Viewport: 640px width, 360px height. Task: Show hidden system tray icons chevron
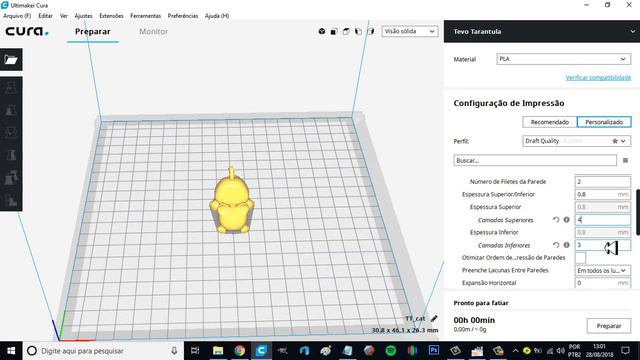(x=516, y=351)
